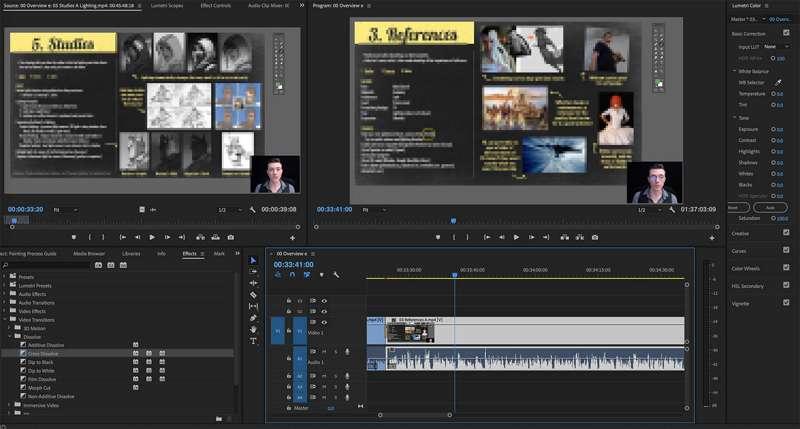
Task: Select the Hand tool
Action: pos(253,329)
